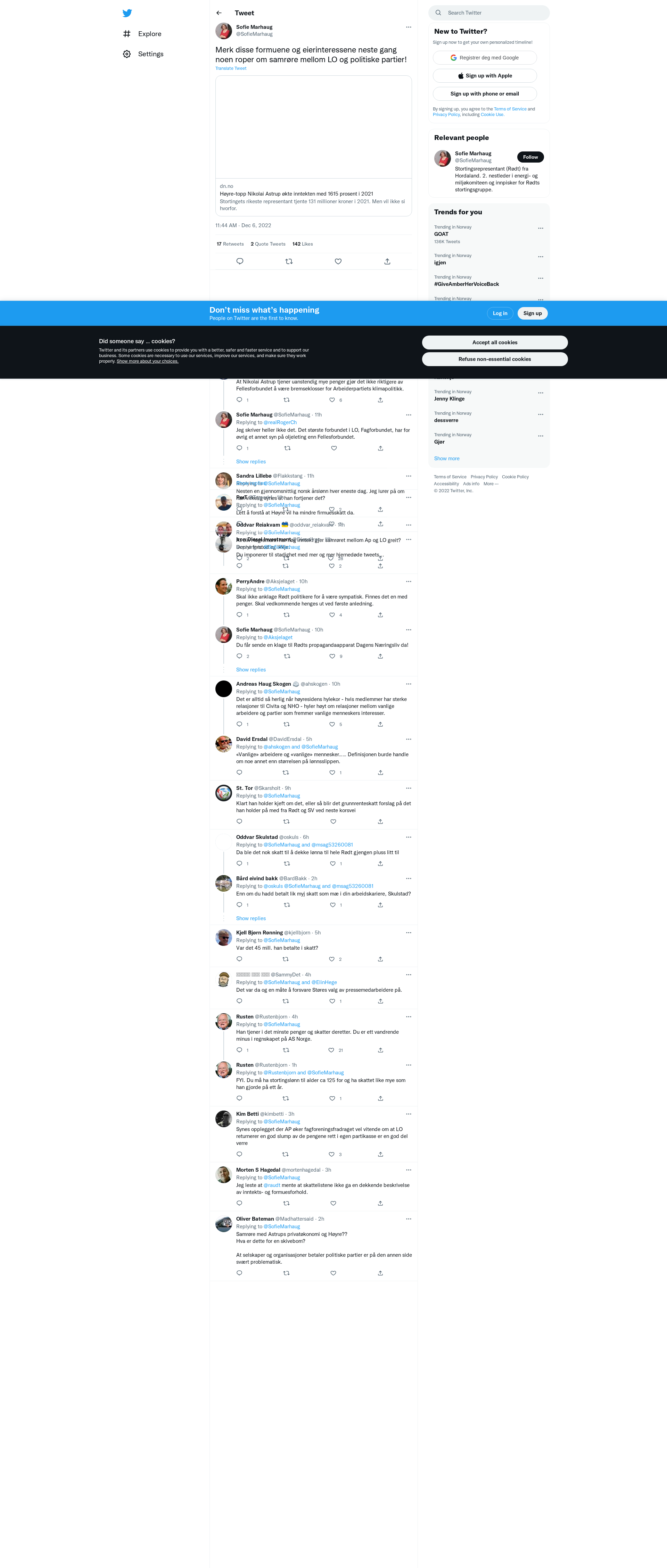Viewport: 667px width, 1568px height.
Task: Show more trends in Trends for you
Action: (x=447, y=459)
